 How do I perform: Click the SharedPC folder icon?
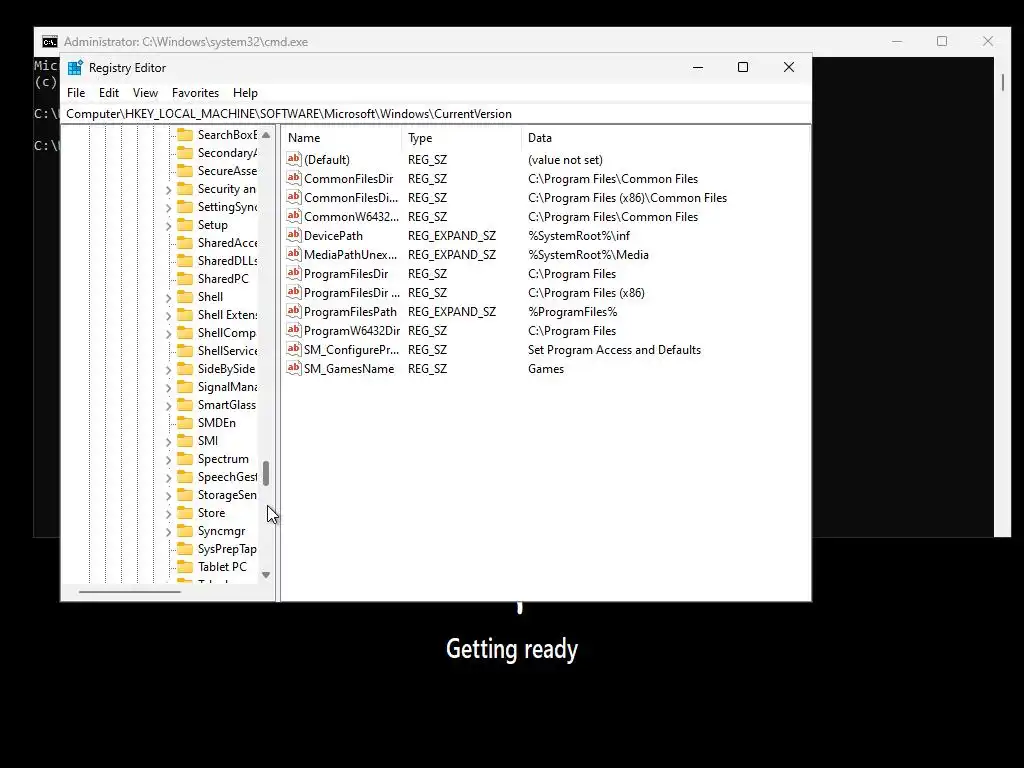[x=185, y=279]
